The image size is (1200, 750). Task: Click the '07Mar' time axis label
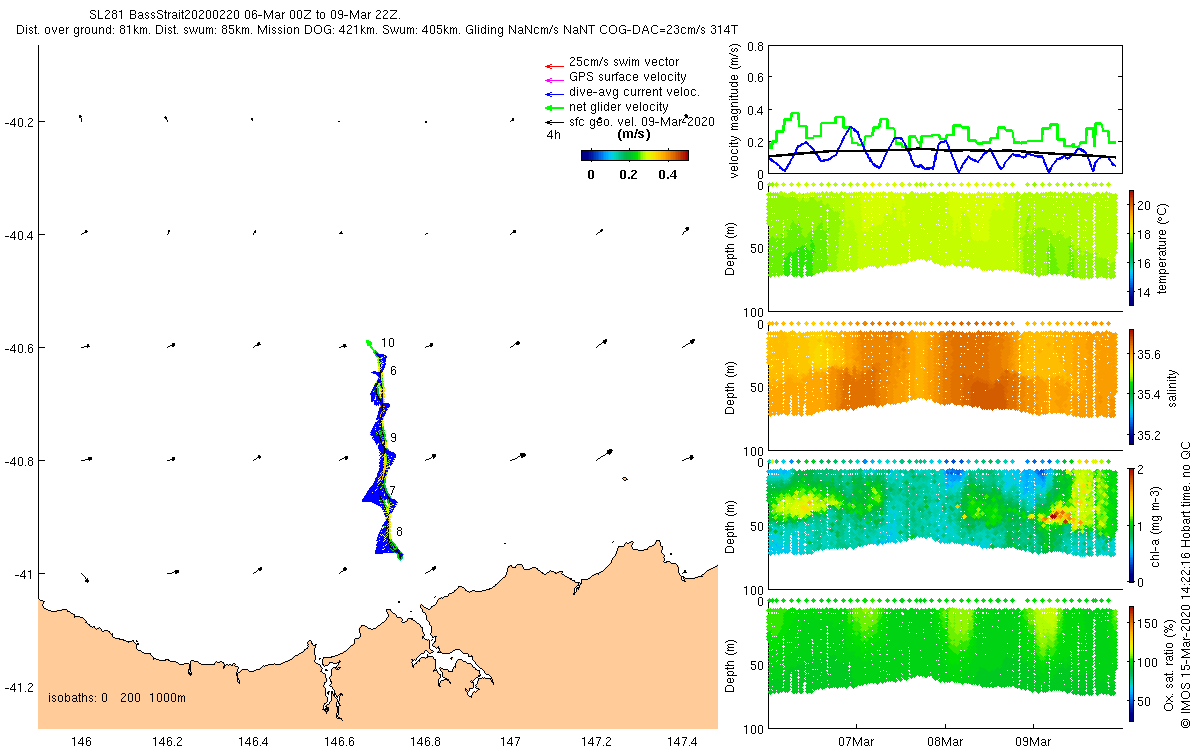click(857, 742)
